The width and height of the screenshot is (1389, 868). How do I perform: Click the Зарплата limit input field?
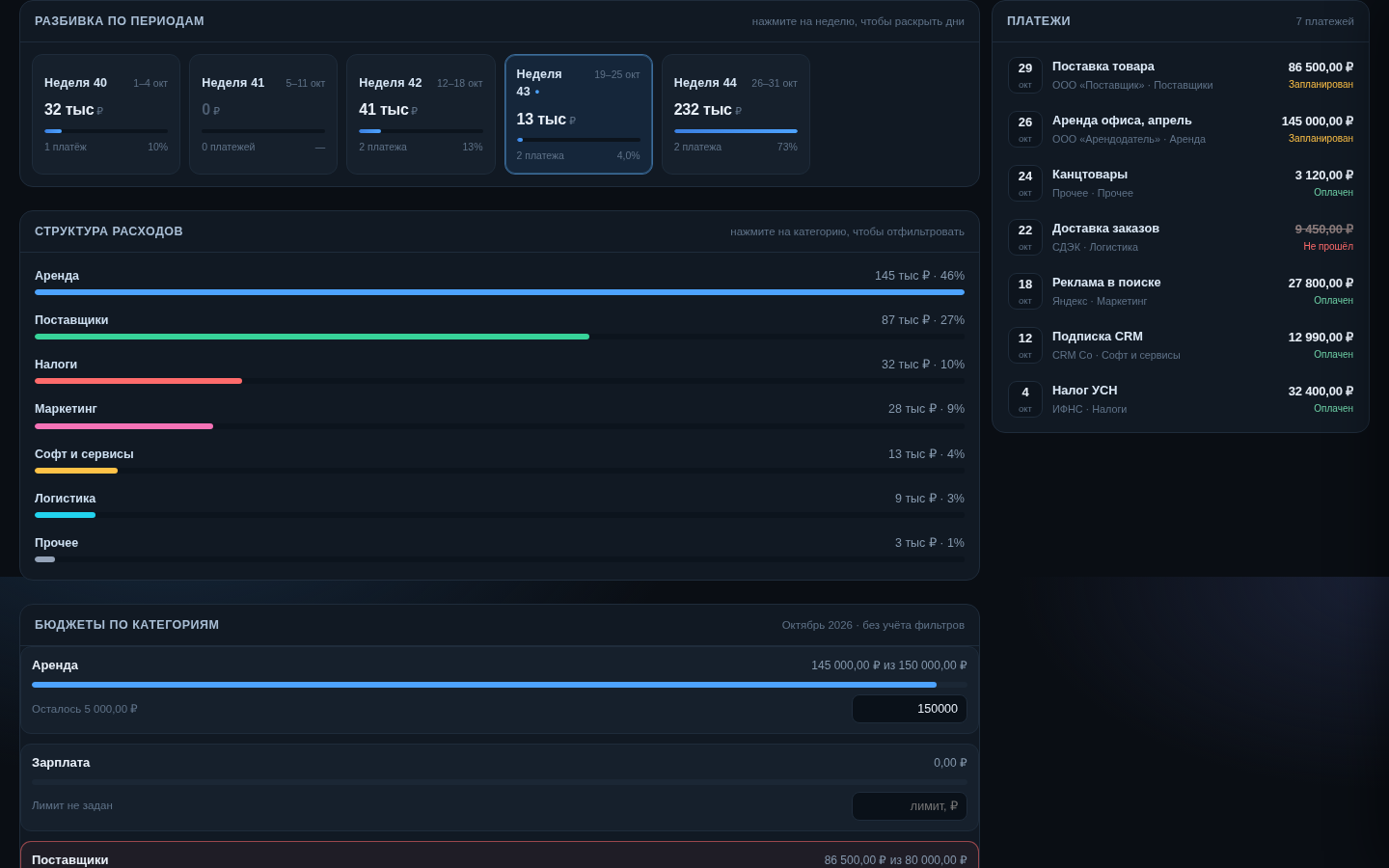tap(910, 806)
